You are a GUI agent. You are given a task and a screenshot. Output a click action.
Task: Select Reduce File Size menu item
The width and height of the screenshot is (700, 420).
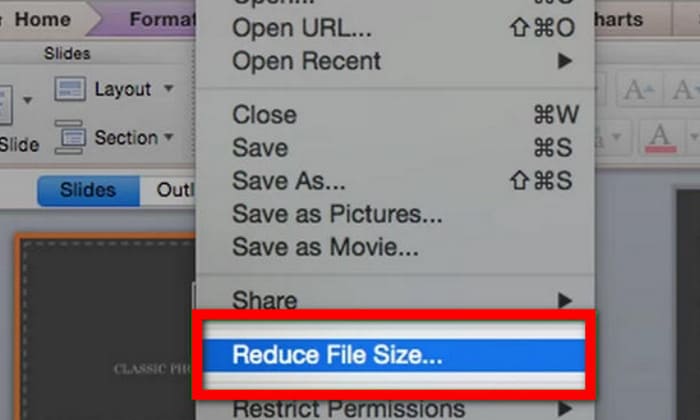[395, 355]
